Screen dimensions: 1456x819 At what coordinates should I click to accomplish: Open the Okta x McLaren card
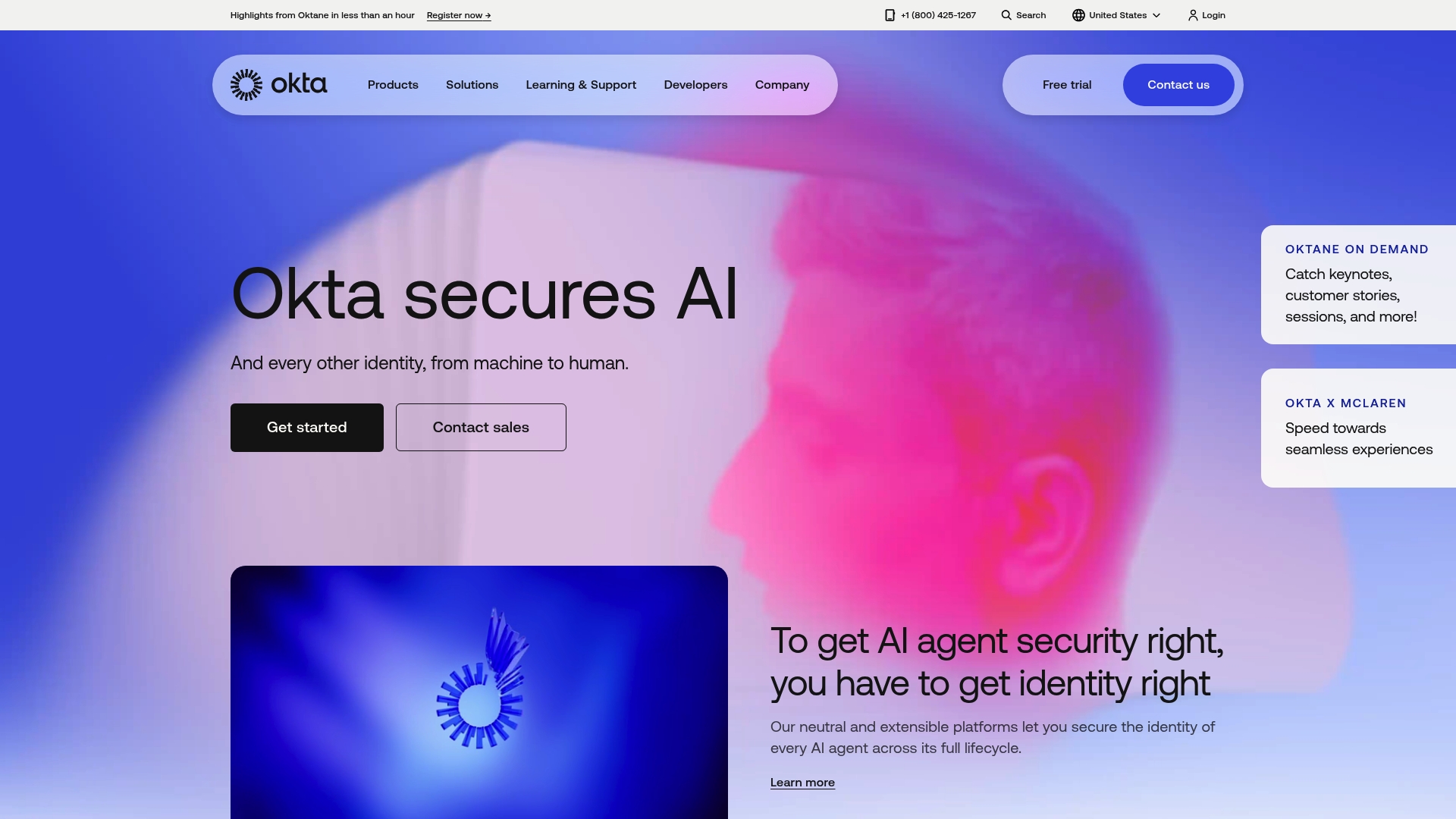(1358, 428)
